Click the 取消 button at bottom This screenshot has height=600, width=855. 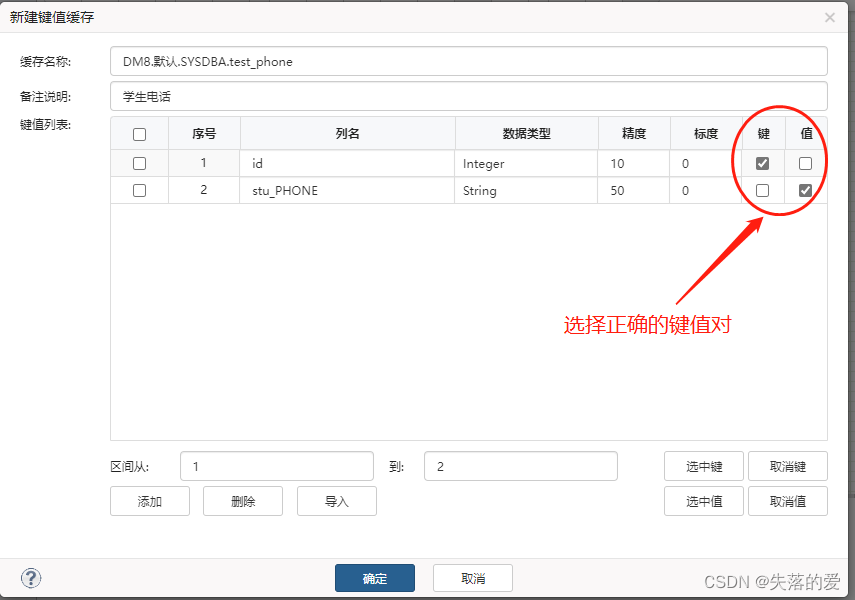click(473, 578)
